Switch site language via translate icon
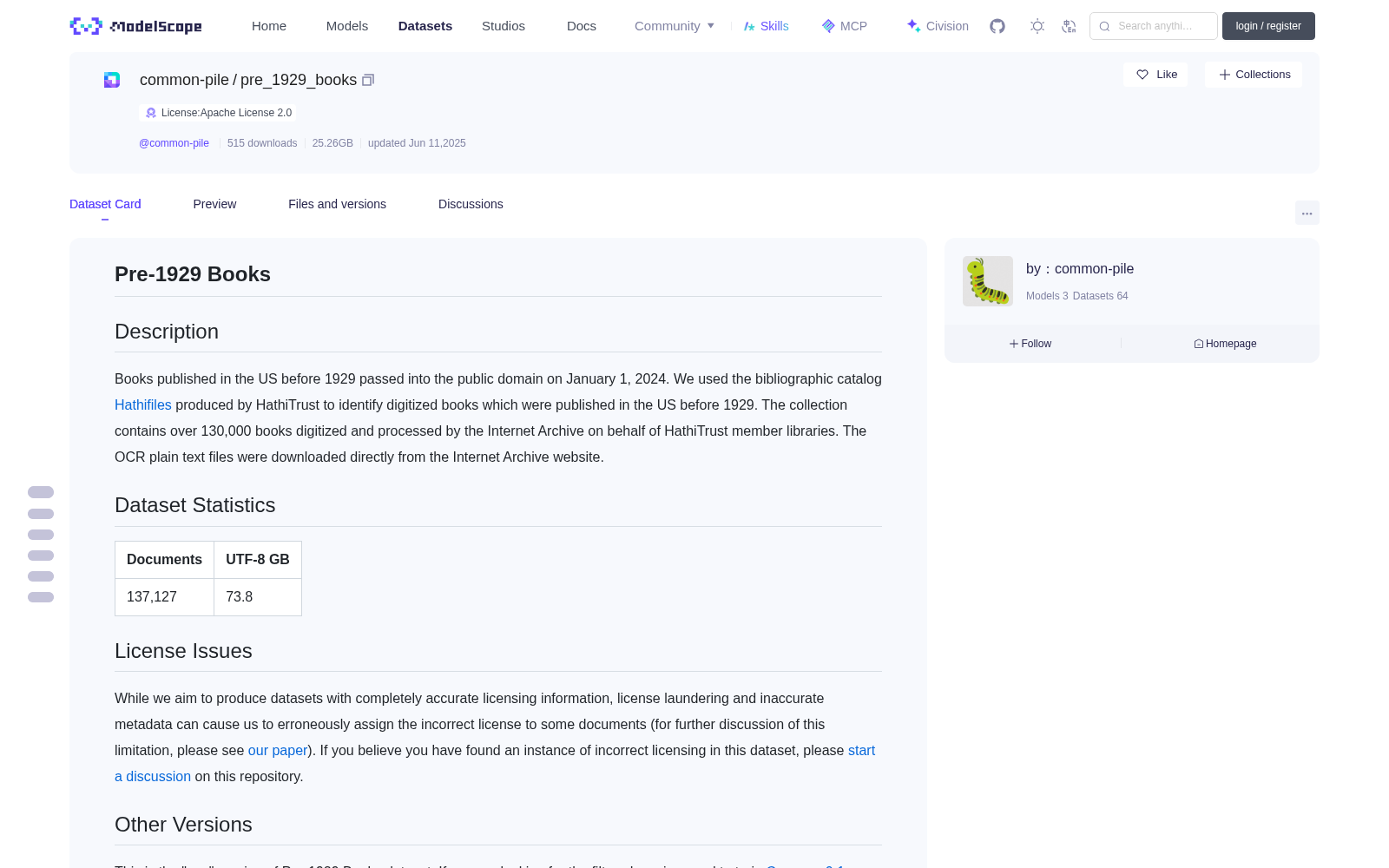 click(1069, 26)
